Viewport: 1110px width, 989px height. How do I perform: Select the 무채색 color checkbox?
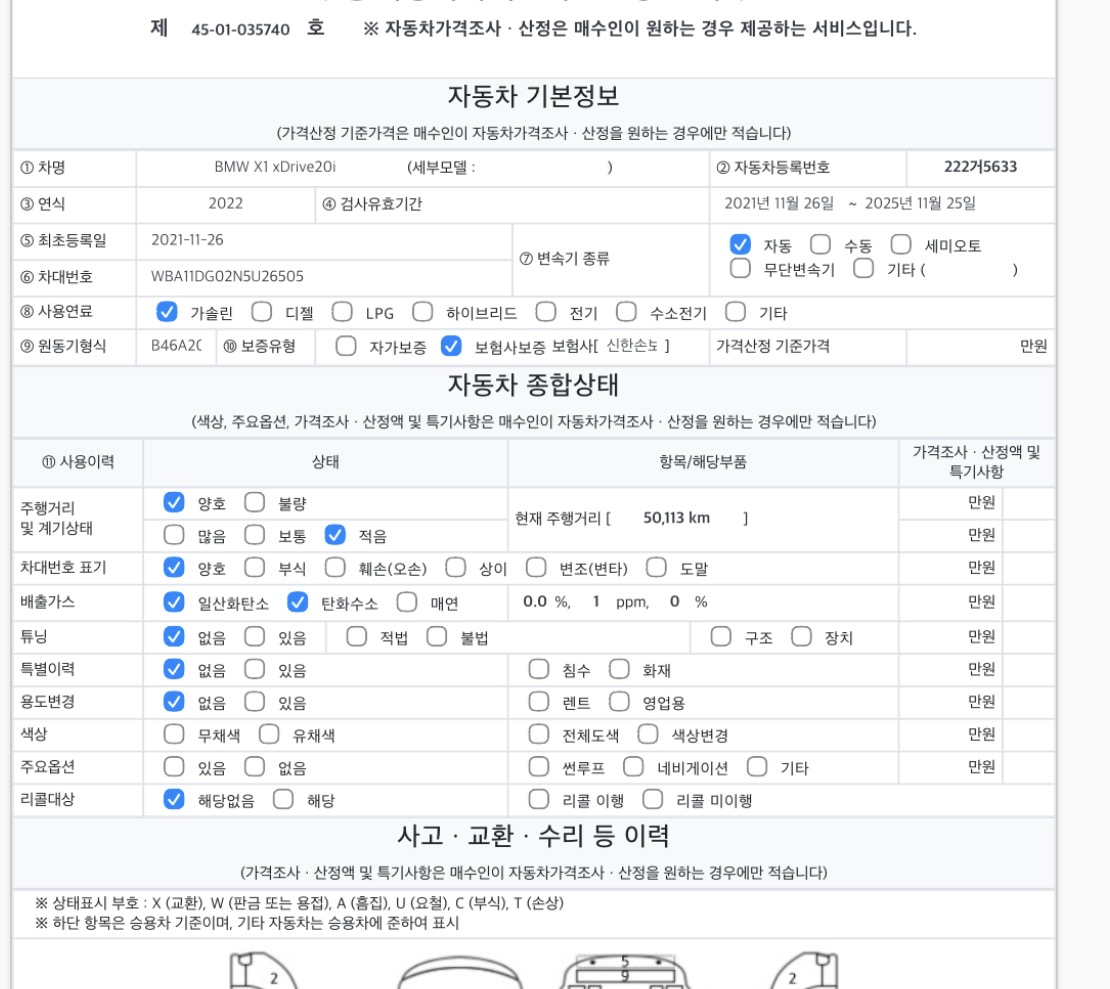pyautogui.click(x=174, y=735)
